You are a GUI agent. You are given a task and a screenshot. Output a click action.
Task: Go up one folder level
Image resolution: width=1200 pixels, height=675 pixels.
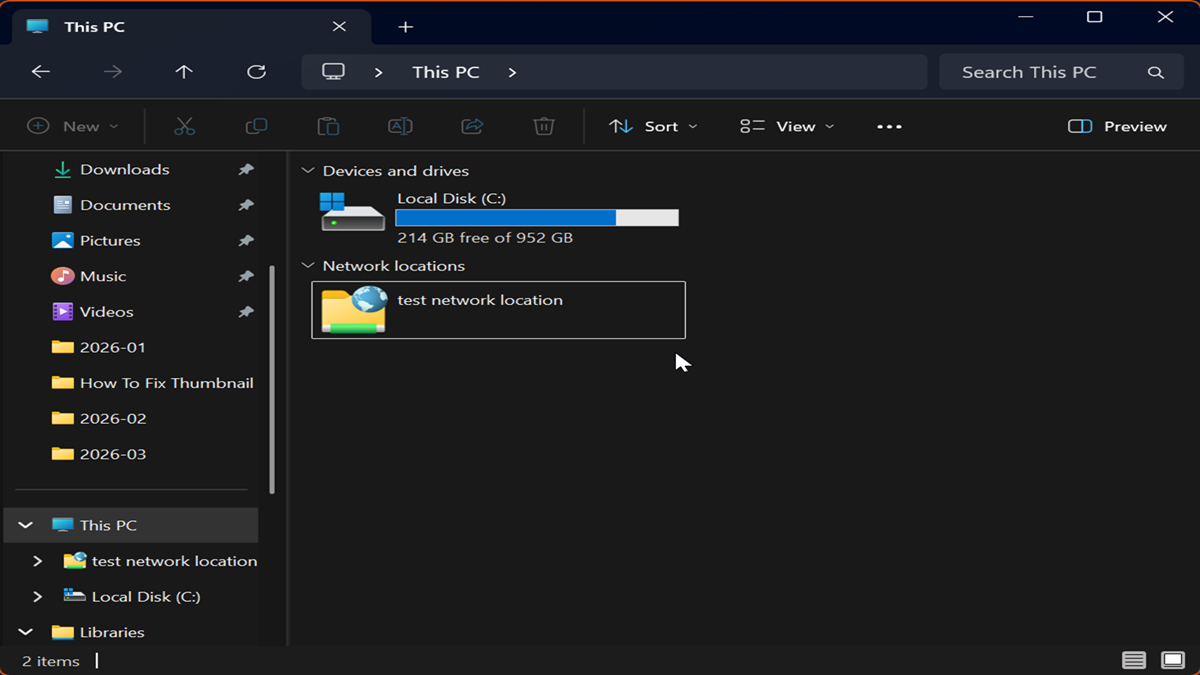[184, 72]
